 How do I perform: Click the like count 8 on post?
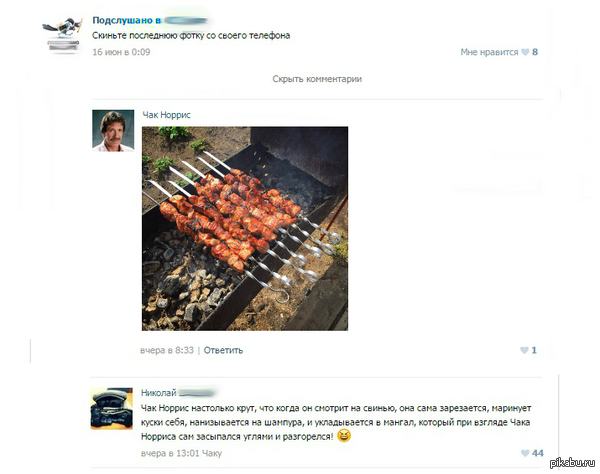535,52
